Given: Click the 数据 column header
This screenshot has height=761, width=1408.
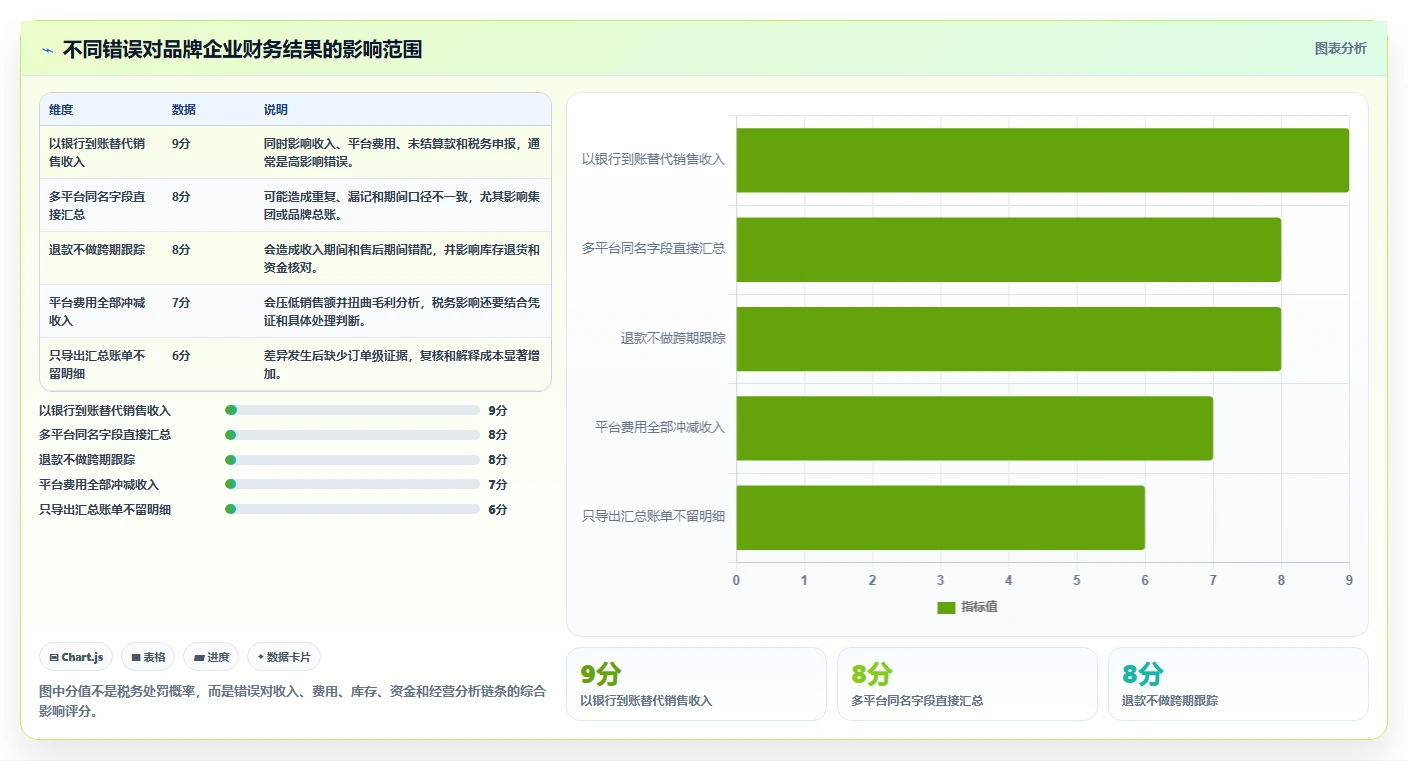Looking at the screenshot, I should tap(184, 109).
